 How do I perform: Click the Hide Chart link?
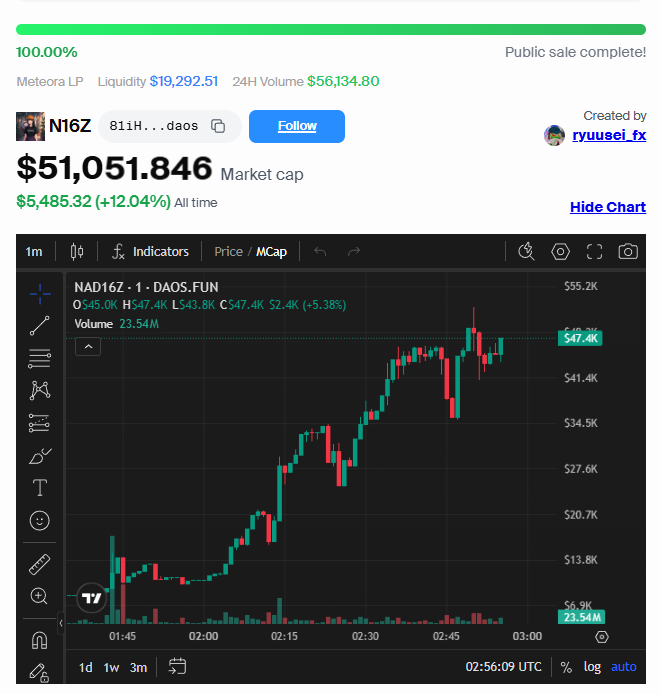point(608,207)
